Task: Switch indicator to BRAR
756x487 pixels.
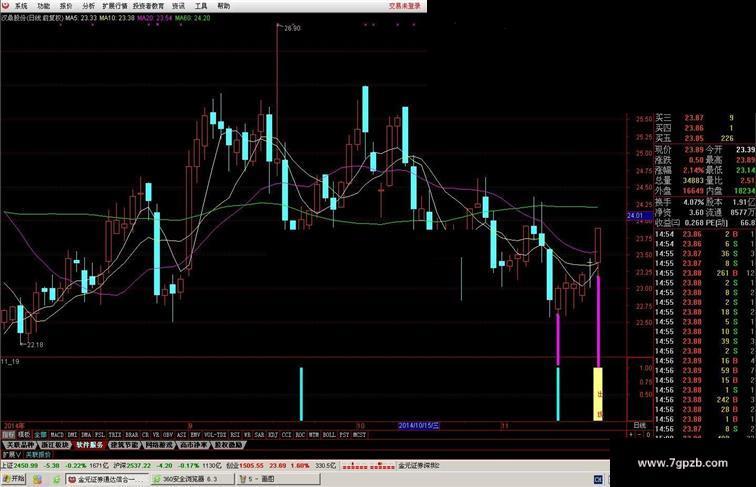Action: point(132,434)
